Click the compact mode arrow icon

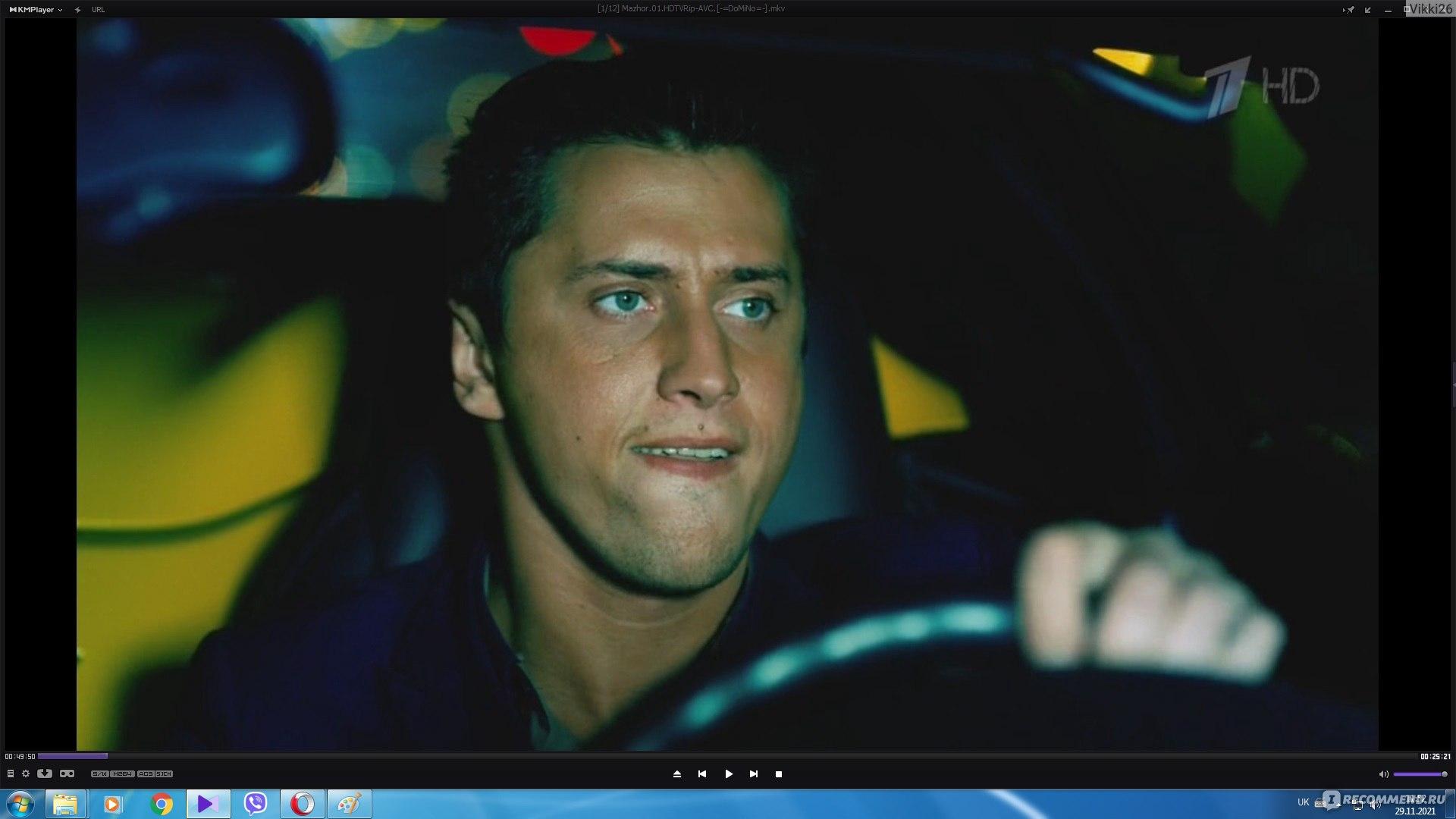tap(1368, 10)
